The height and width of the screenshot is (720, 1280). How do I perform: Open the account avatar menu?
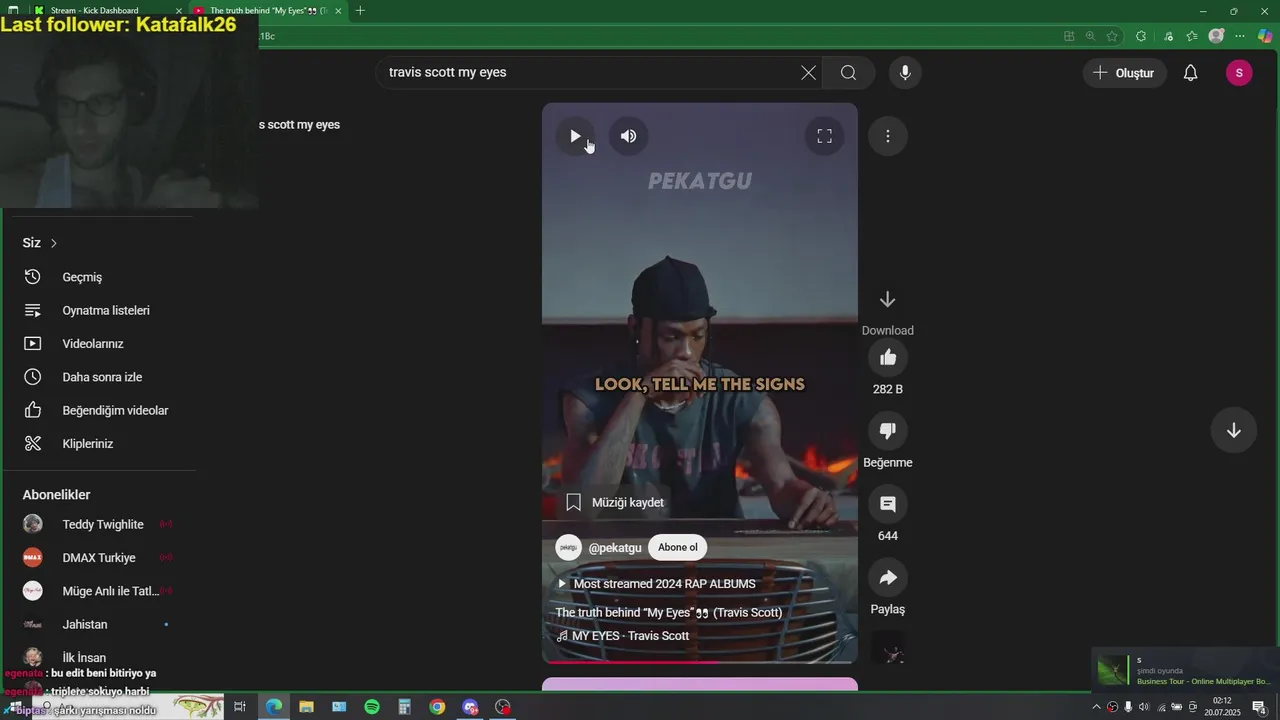click(x=1239, y=73)
